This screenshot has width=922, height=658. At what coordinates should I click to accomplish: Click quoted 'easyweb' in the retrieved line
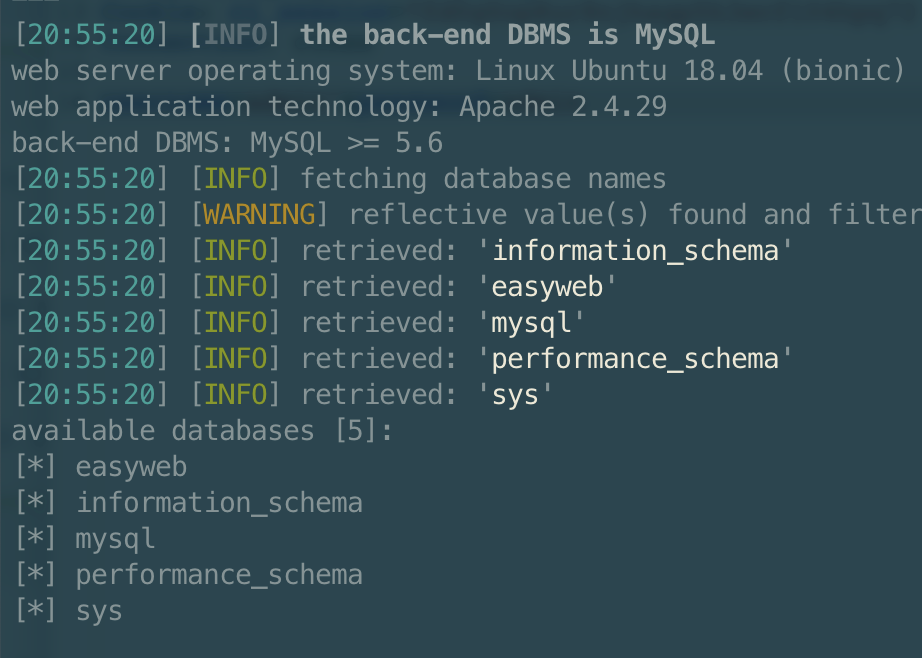(x=547, y=287)
